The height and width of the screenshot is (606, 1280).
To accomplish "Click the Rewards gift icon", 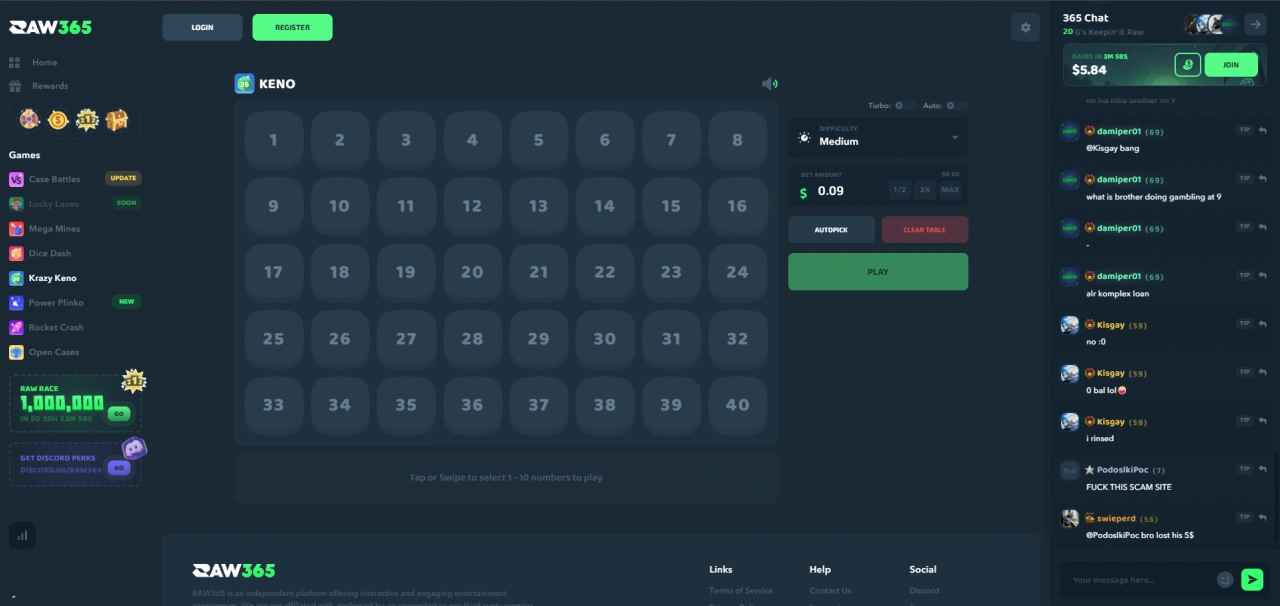I will (x=15, y=86).
